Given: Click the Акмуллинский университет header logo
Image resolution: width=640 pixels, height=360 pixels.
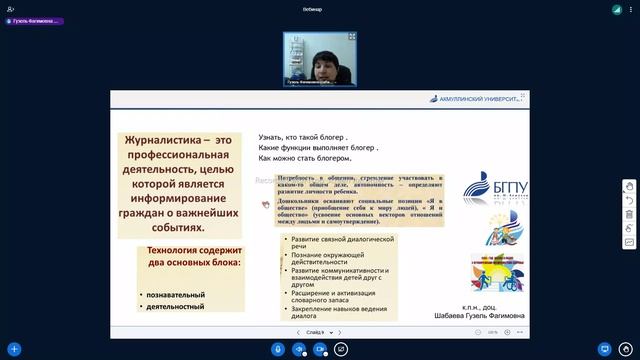Looking at the screenshot, I should 476,99.
